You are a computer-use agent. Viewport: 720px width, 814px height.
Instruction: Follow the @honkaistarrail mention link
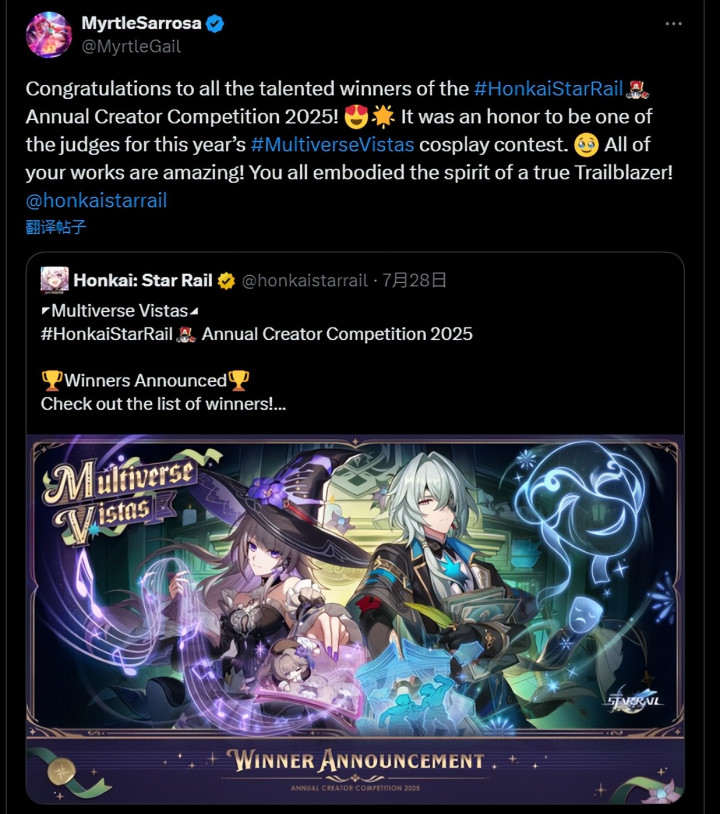pyautogui.click(x=96, y=200)
